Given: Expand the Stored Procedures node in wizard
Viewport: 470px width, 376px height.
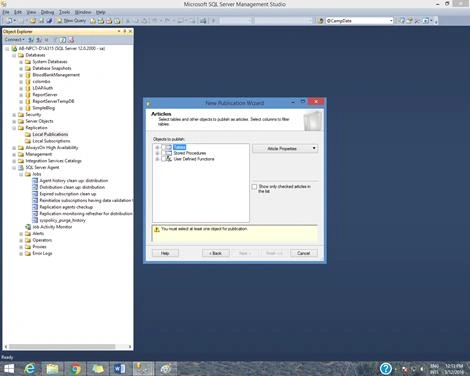Looking at the screenshot, I should click(157, 153).
